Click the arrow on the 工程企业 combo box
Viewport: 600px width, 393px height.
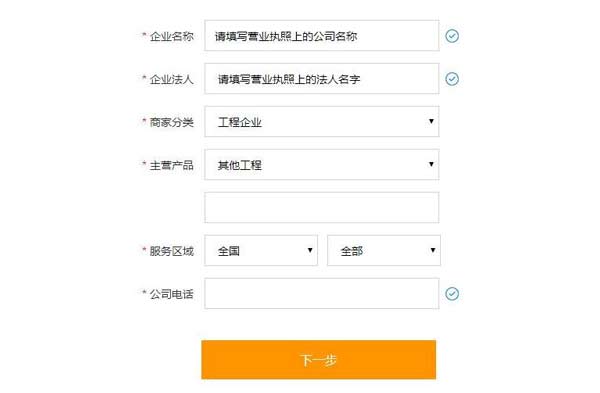click(x=431, y=121)
